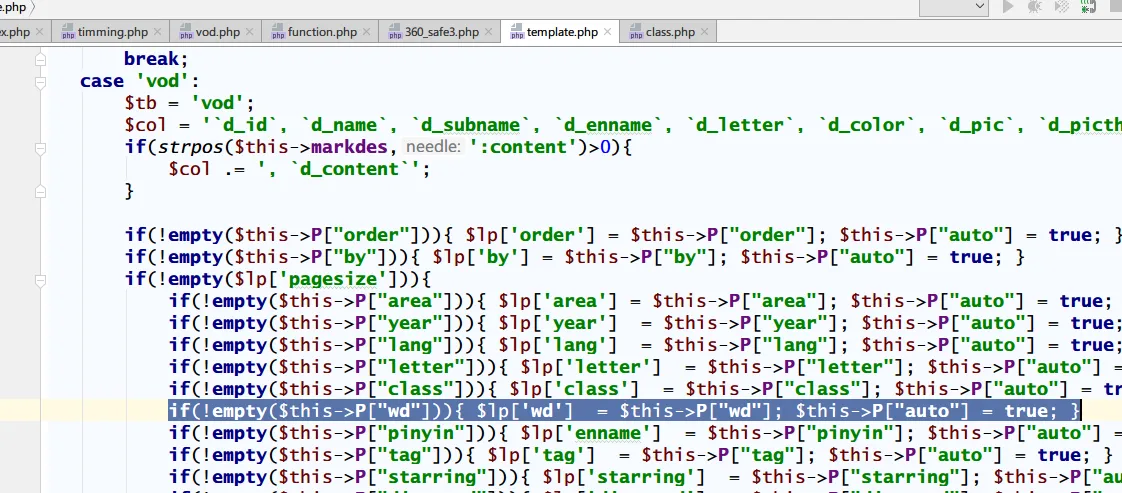This screenshot has height=493, width=1122.
Task: Switch to the function.php tab
Action: [x=322, y=32]
